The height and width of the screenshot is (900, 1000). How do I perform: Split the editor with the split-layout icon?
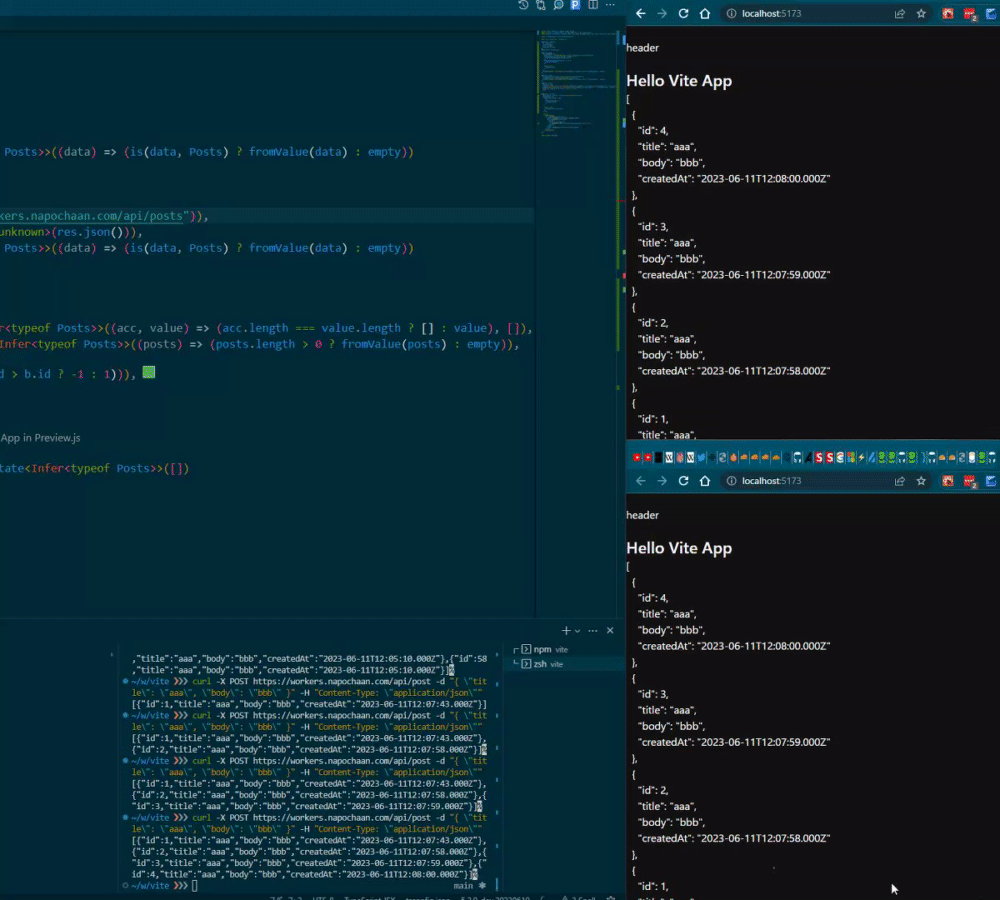pos(593,5)
